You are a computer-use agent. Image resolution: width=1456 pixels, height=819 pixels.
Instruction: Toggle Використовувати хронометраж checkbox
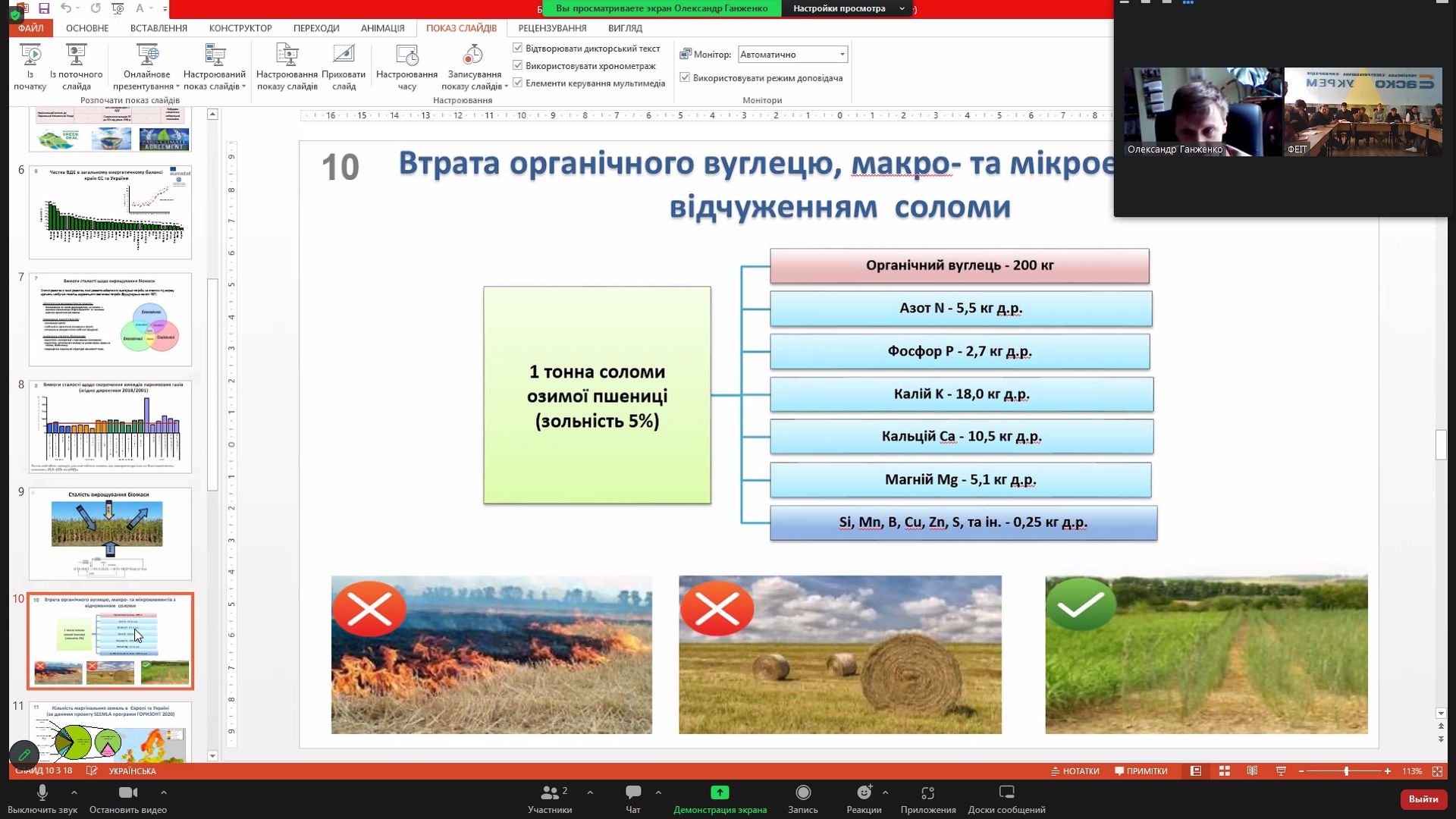[x=518, y=65]
